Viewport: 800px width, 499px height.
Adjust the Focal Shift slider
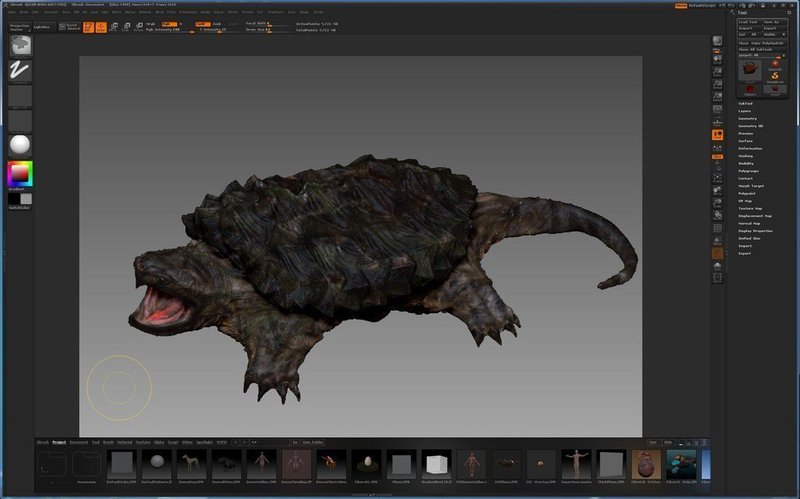pos(269,24)
